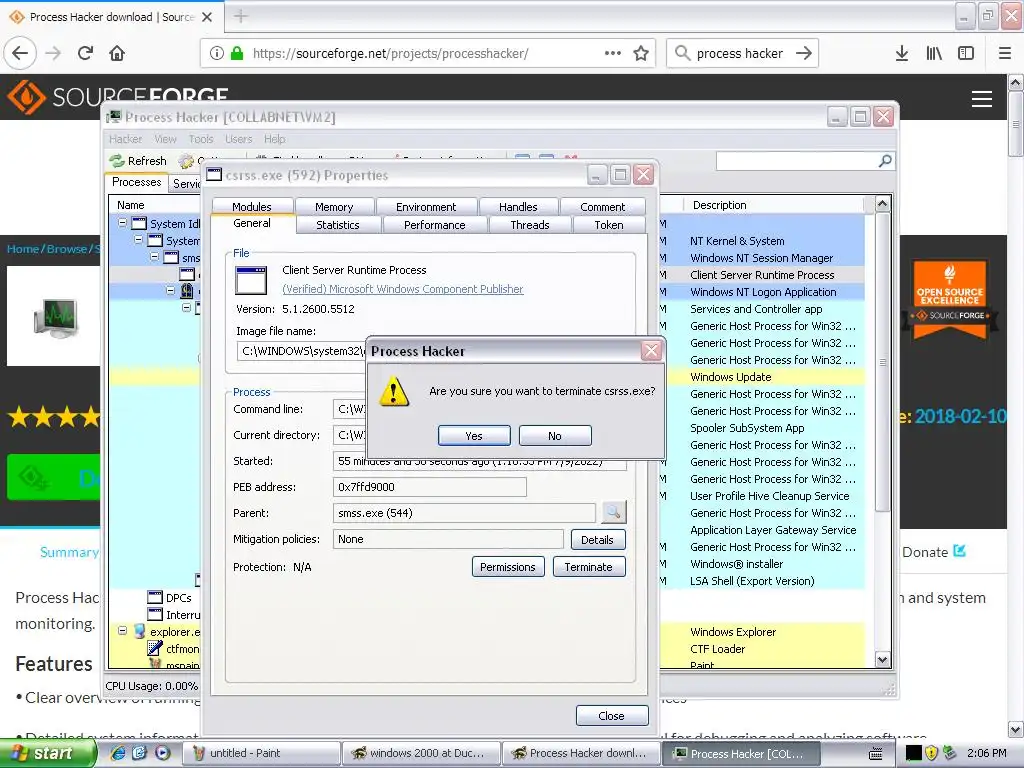This screenshot has width=1024, height=768.
Task: Open the browser hamburger menu
Action: point(1005,53)
